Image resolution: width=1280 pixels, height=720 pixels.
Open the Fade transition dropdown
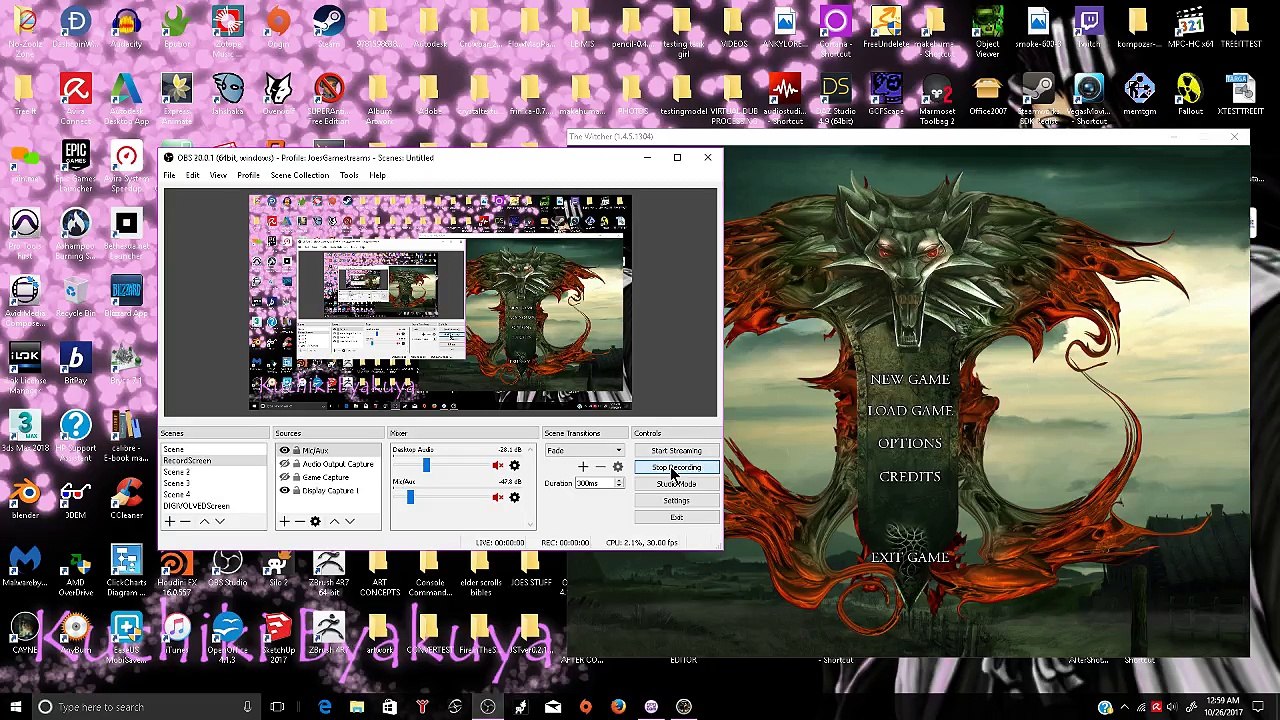click(584, 451)
